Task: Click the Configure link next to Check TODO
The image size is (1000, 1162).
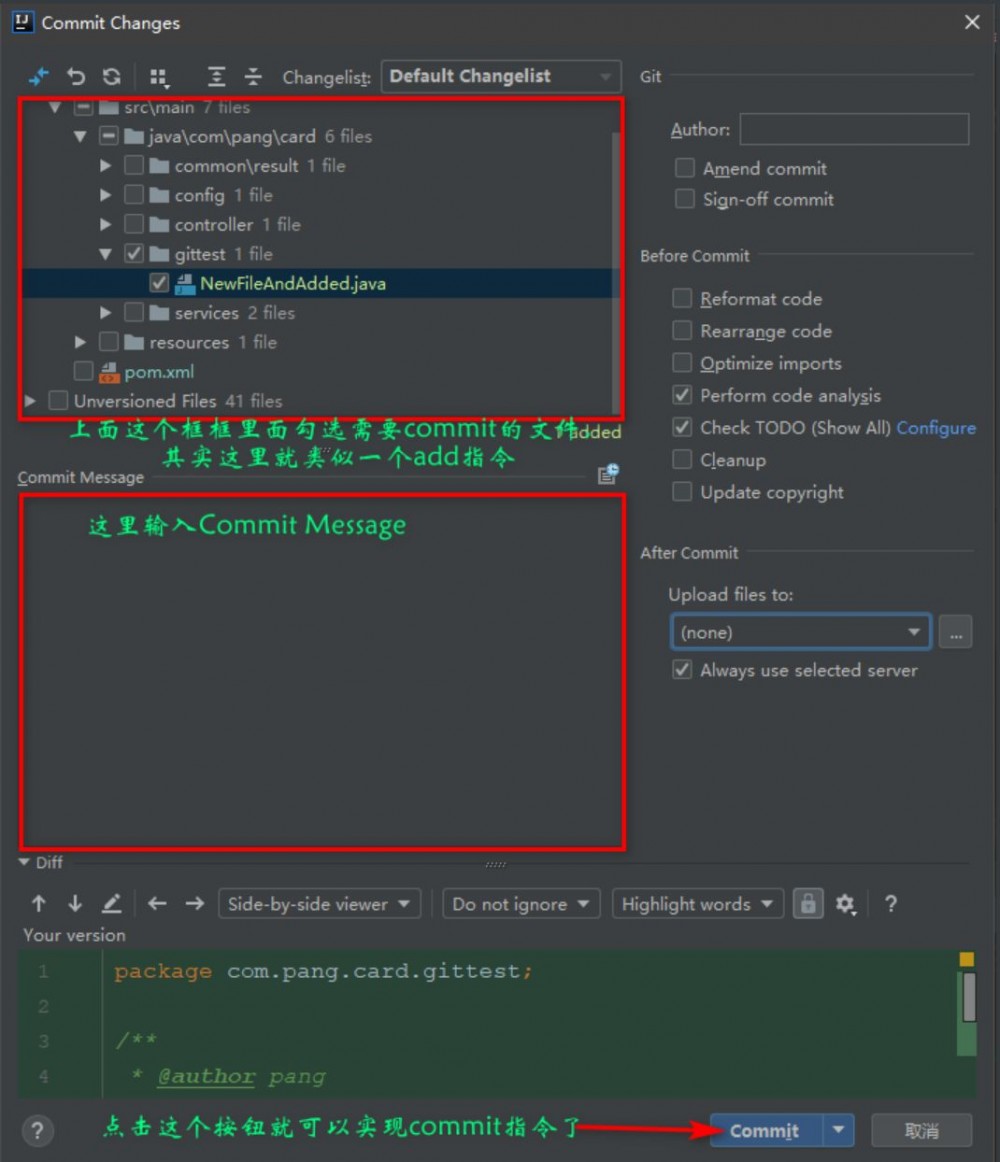Action: [936, 427]
